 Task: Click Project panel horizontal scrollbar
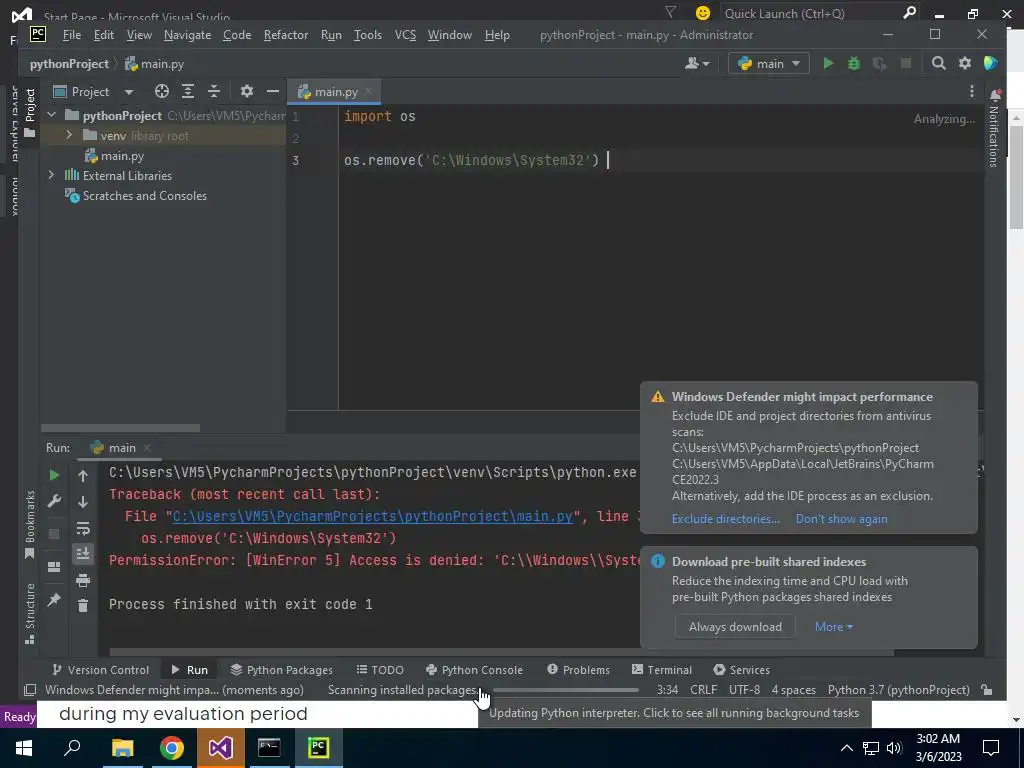coord(120,428)
